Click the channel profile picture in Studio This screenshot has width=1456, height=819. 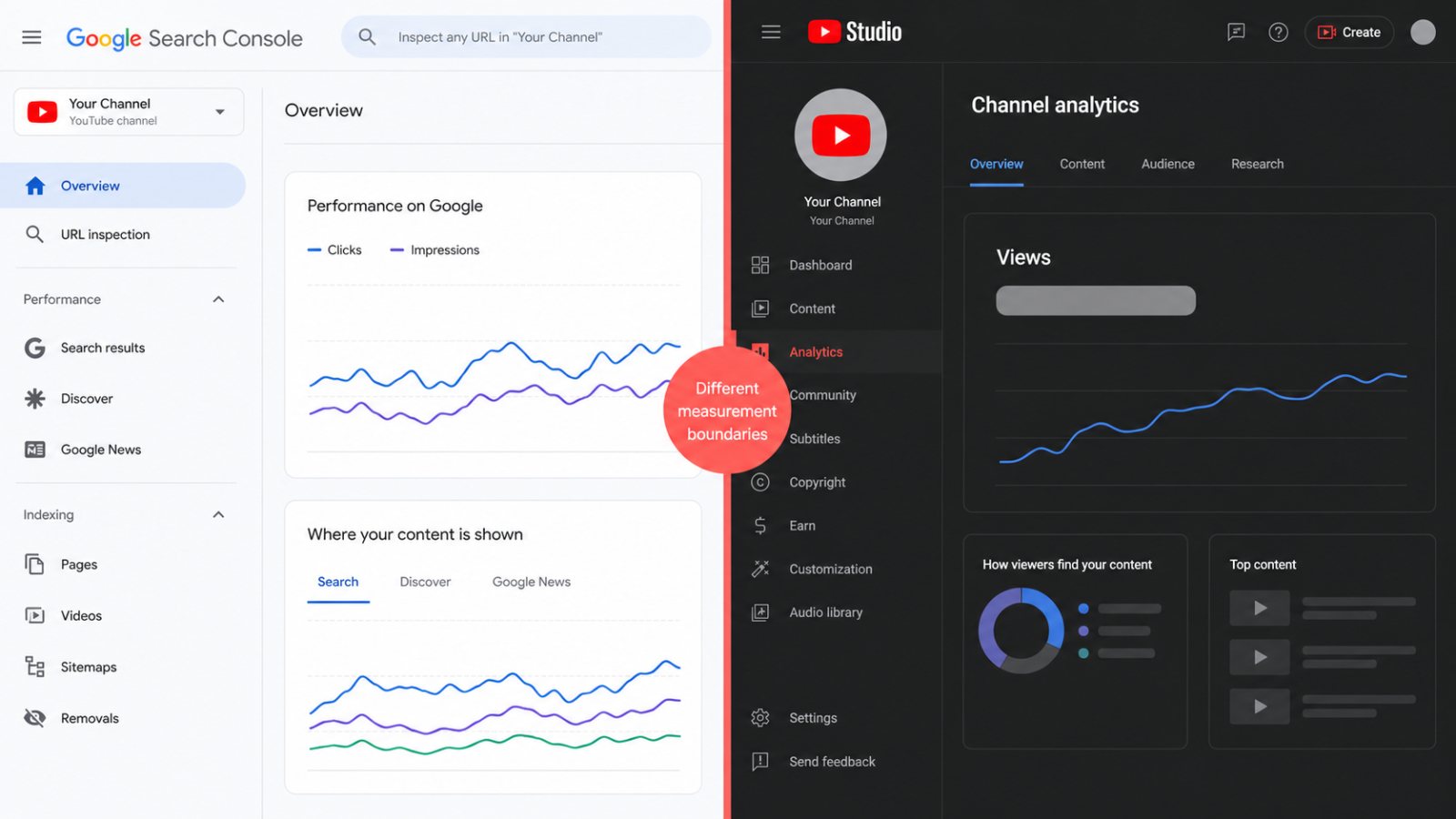(x=841, y=135)
